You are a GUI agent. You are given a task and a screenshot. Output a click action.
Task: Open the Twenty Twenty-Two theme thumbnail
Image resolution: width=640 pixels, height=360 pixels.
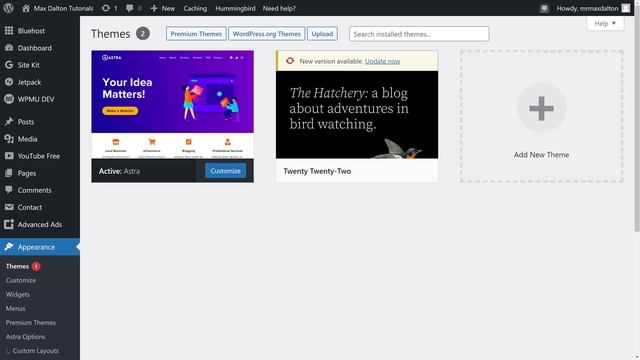[357, 115]
